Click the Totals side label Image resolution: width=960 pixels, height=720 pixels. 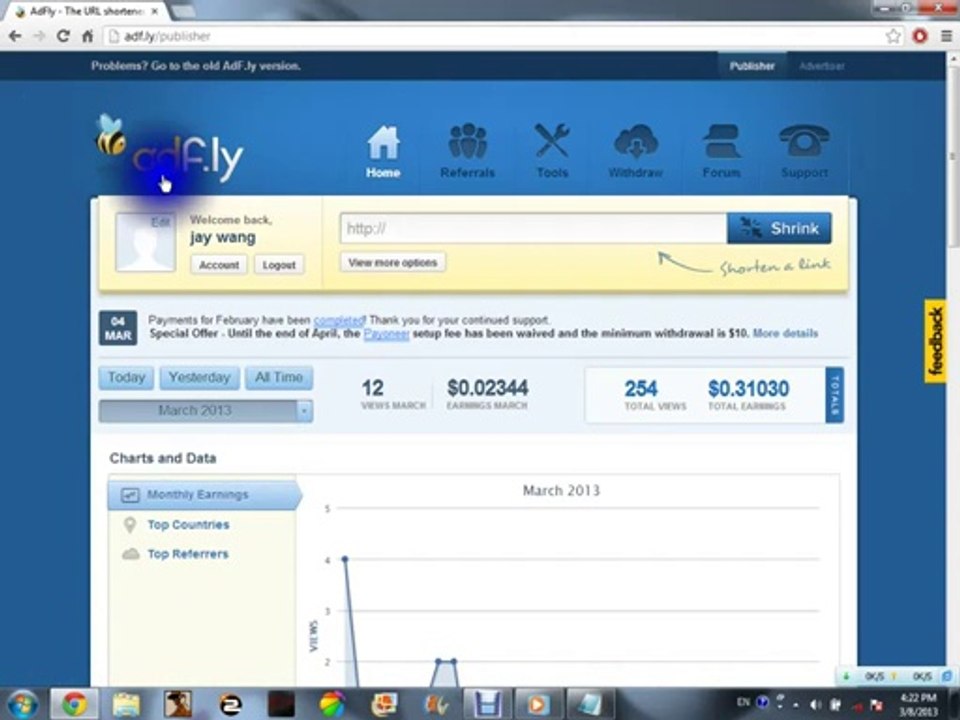tap(834, 395)
